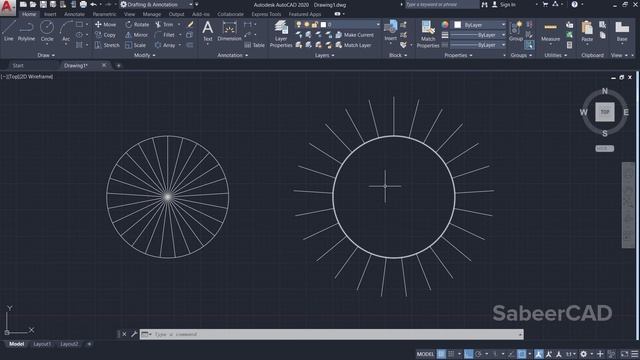Open the Parametric ribbon tab
Viewport: 640px width, 360px height.
click(104, 14)
